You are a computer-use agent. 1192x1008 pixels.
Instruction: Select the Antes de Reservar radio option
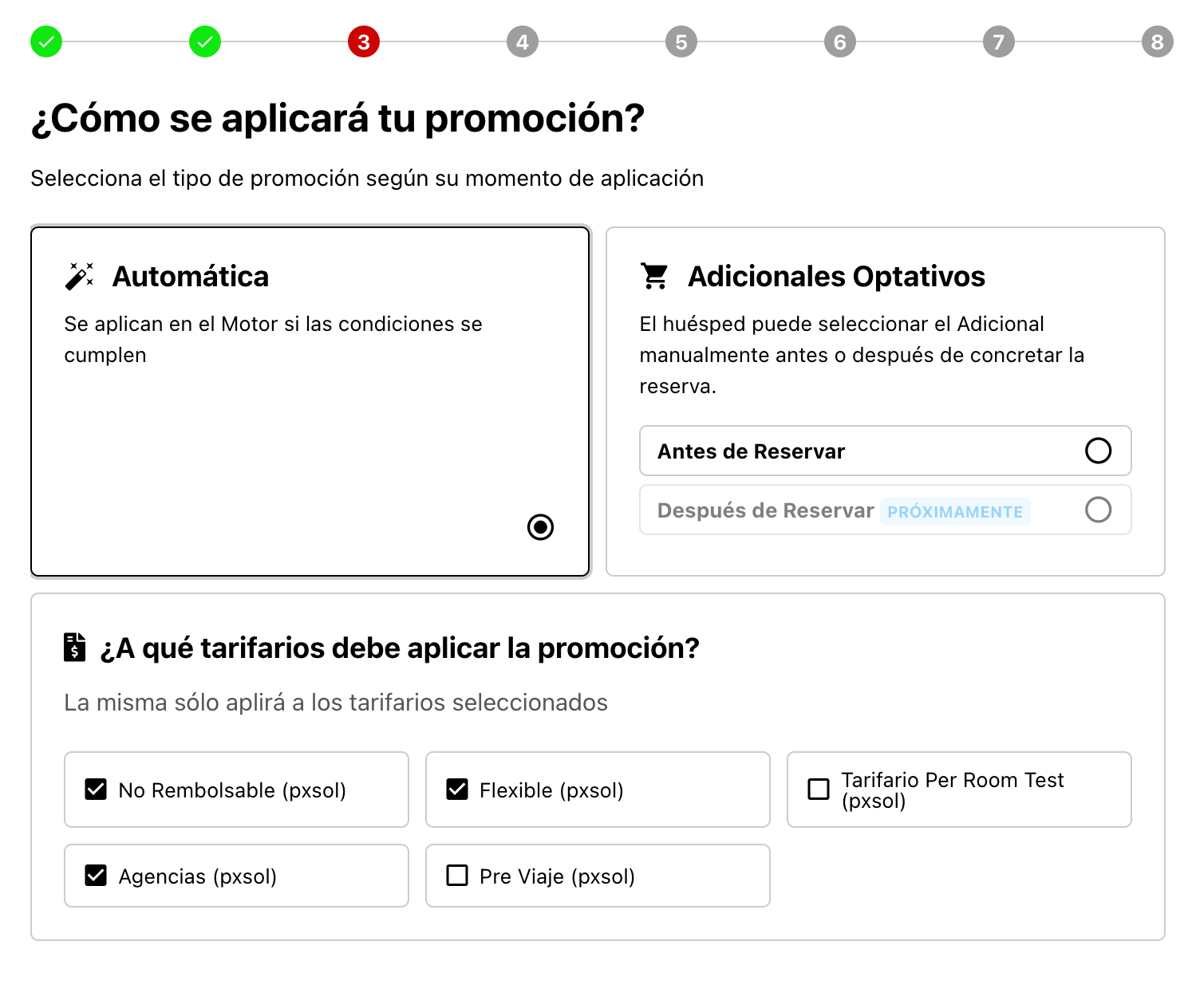click(x=1098, y=451)
